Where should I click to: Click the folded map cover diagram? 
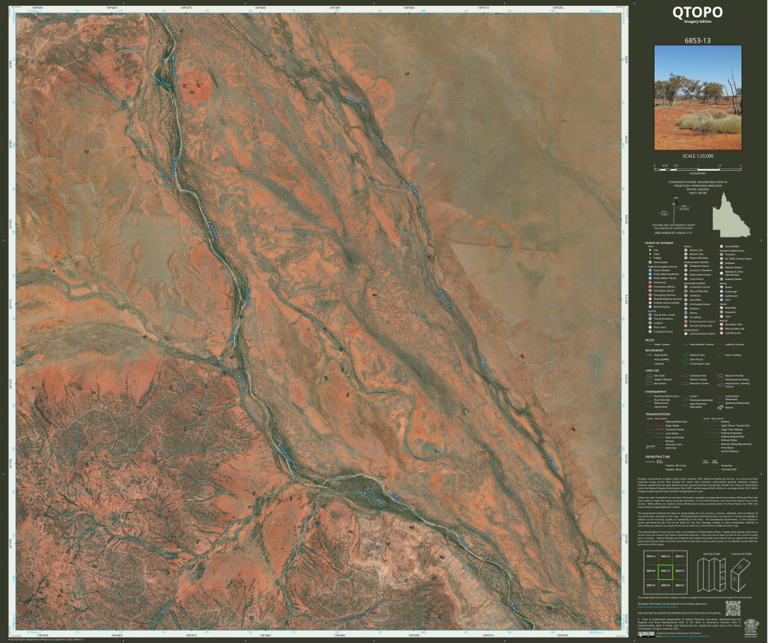(742, 575)
